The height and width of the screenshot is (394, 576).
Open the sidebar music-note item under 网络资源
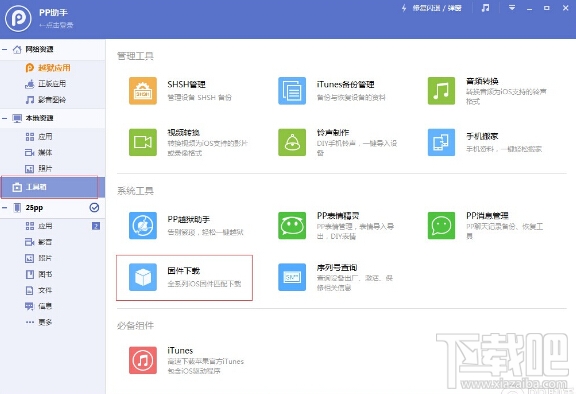coord(46,100)
